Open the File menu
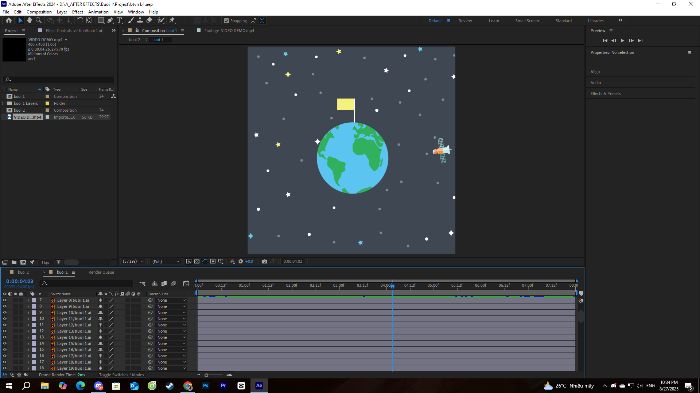700x393 pixels. pos(6,12)
